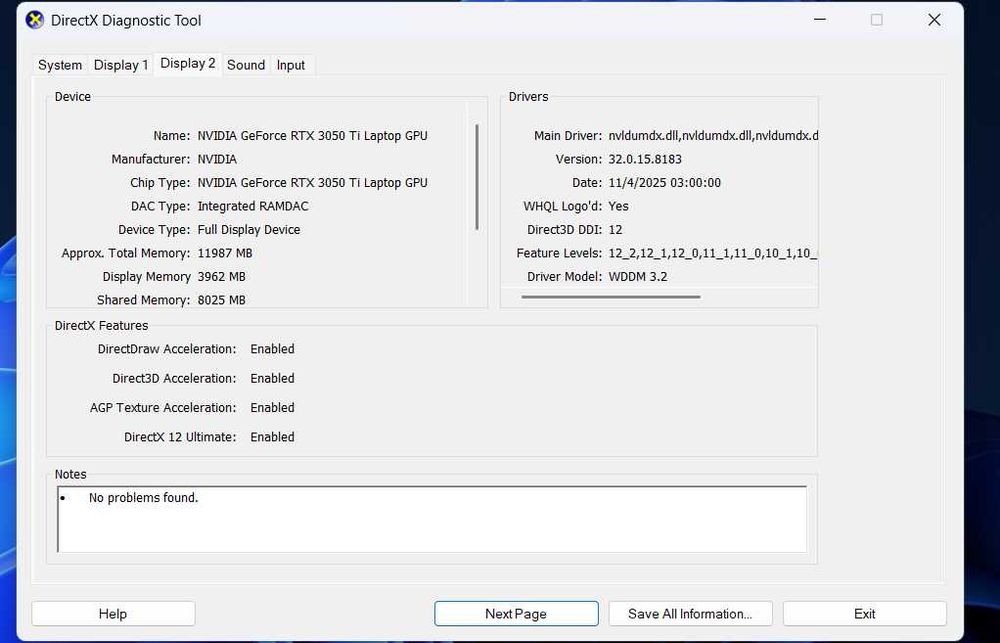Image resolution: width=1000 pixels, height=643 pixels.
Task: Click the Next Page button
Action: coord(516,614)
